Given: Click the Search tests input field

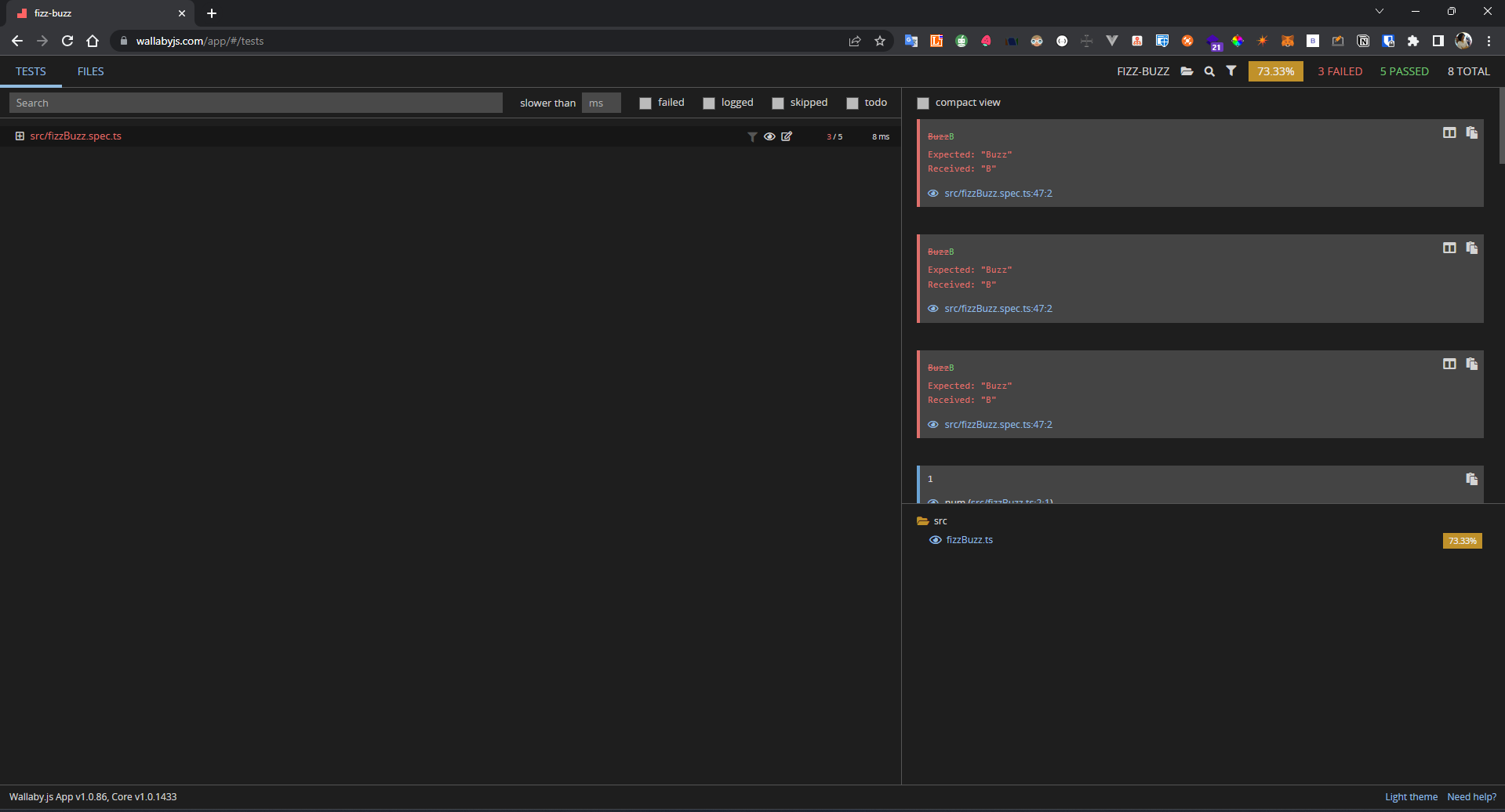Looking at the screenshot, I should pyautogui.click(x=256, y=103).
